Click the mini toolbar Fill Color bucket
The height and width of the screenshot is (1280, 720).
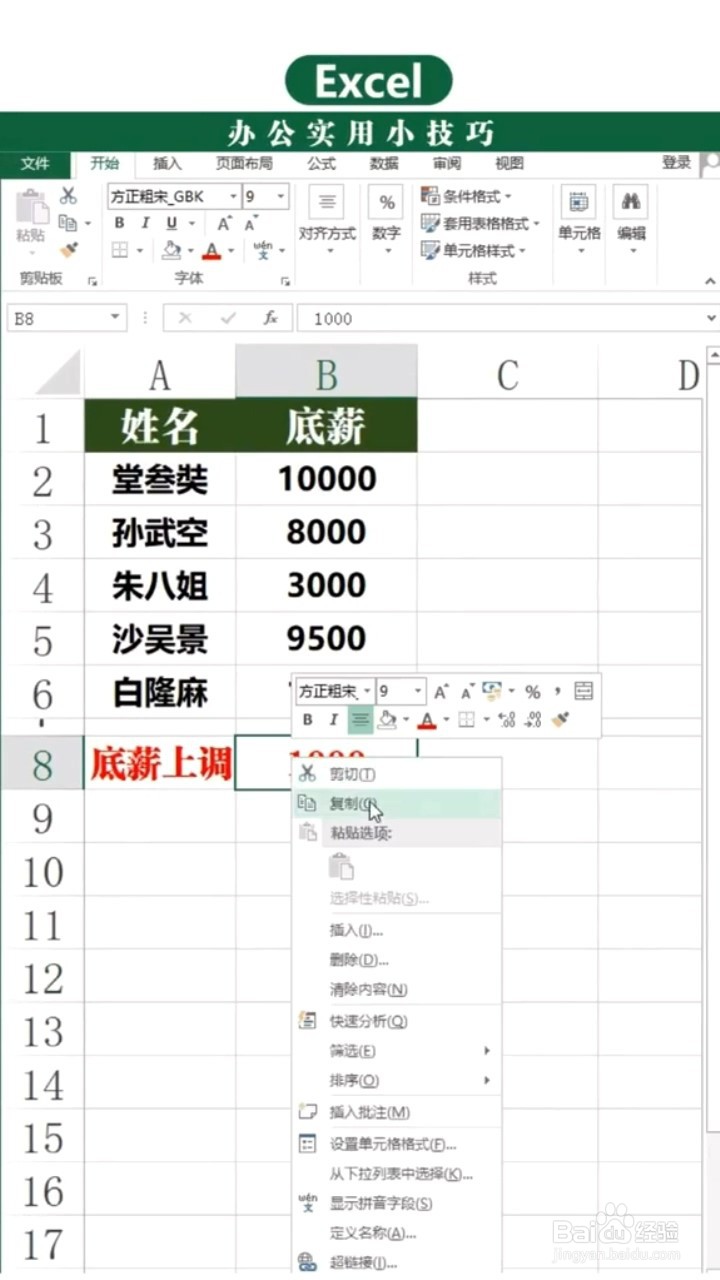(387, 720)
